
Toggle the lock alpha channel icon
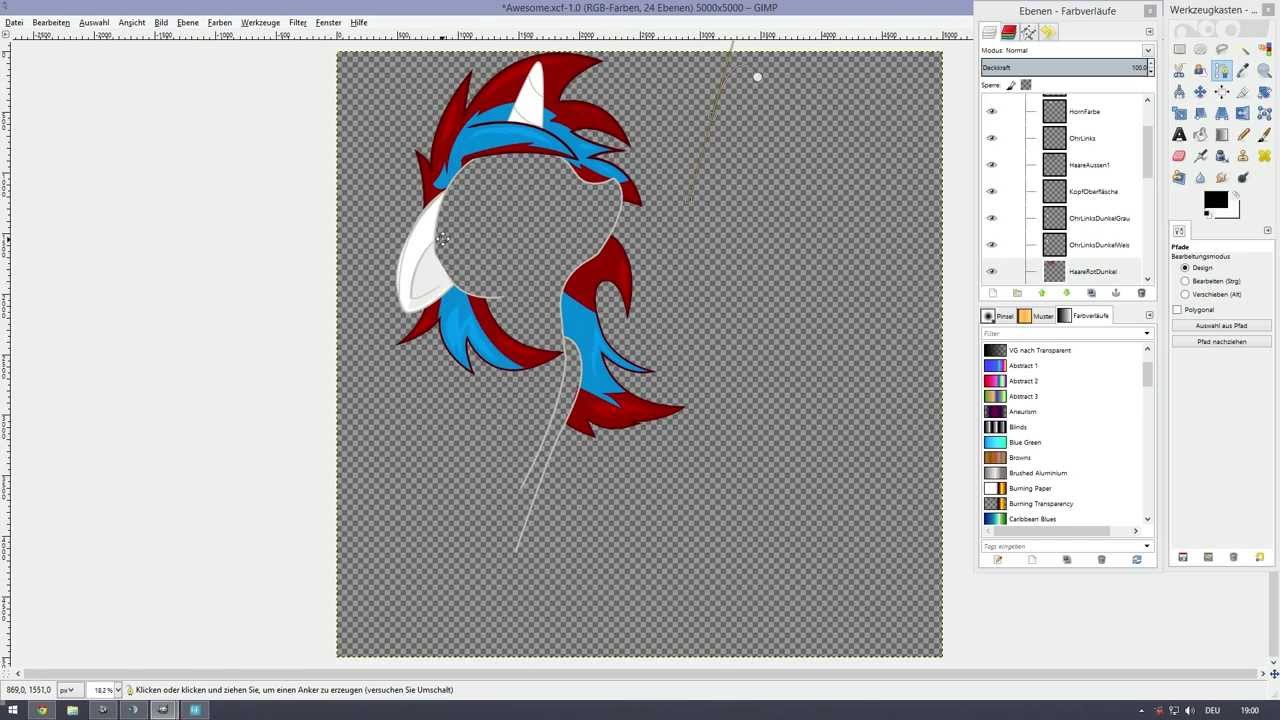(x=1025, y=85)
